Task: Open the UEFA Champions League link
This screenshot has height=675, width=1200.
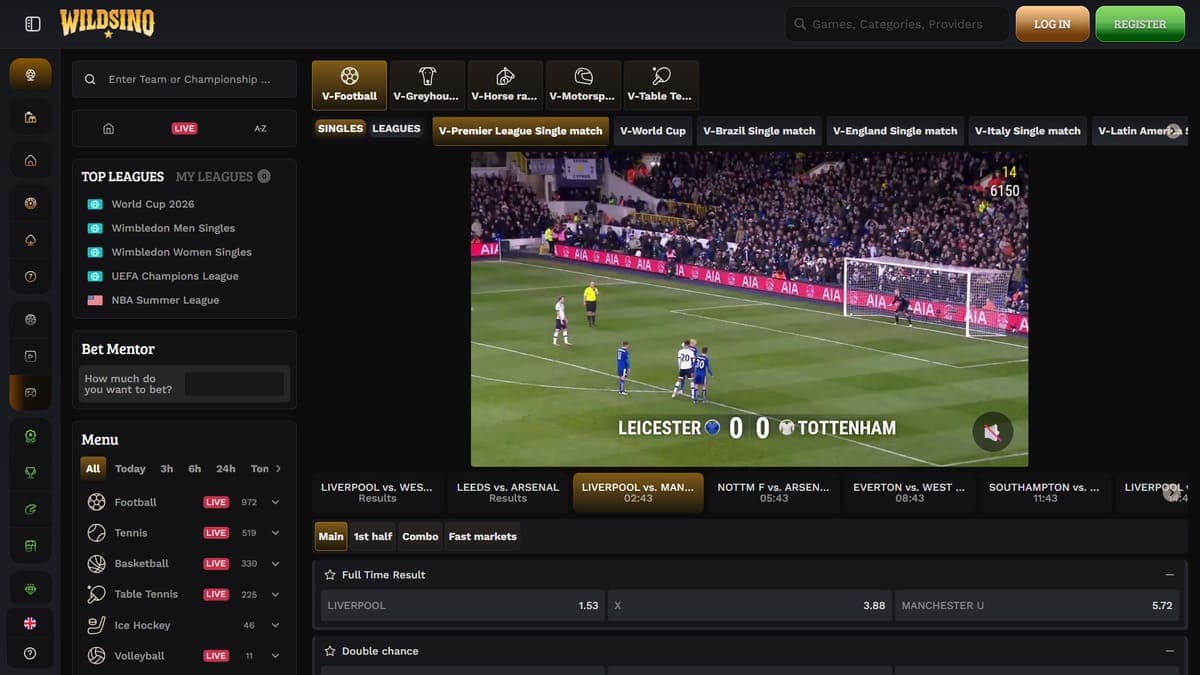Action: (175, 276)
